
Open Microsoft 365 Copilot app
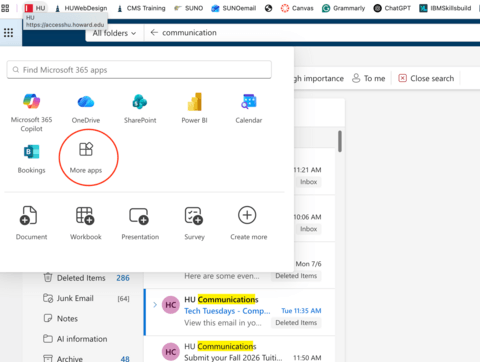click(x=32, y=112)
